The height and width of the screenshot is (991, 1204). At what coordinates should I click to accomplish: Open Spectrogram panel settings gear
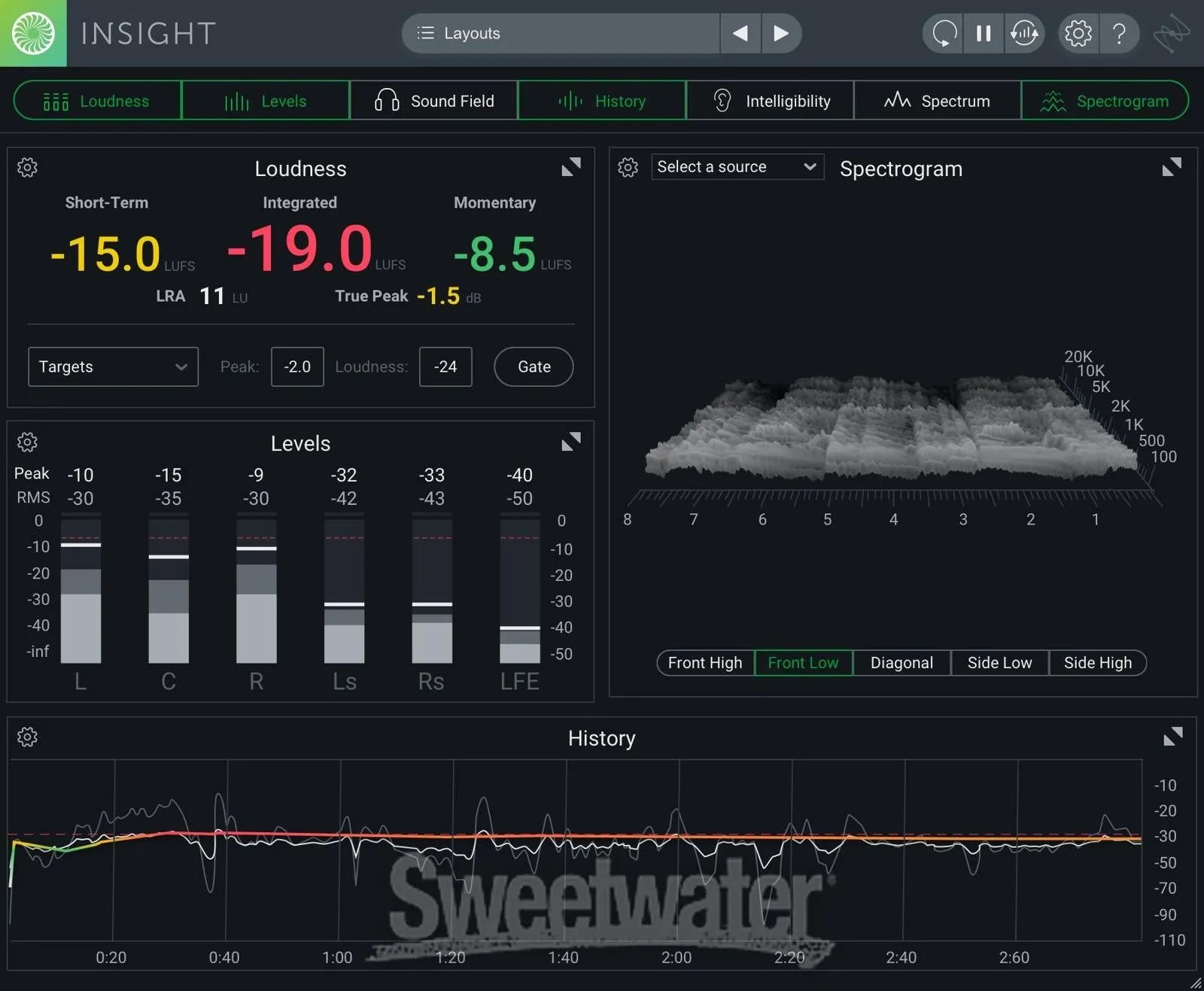tap(628, 167)
